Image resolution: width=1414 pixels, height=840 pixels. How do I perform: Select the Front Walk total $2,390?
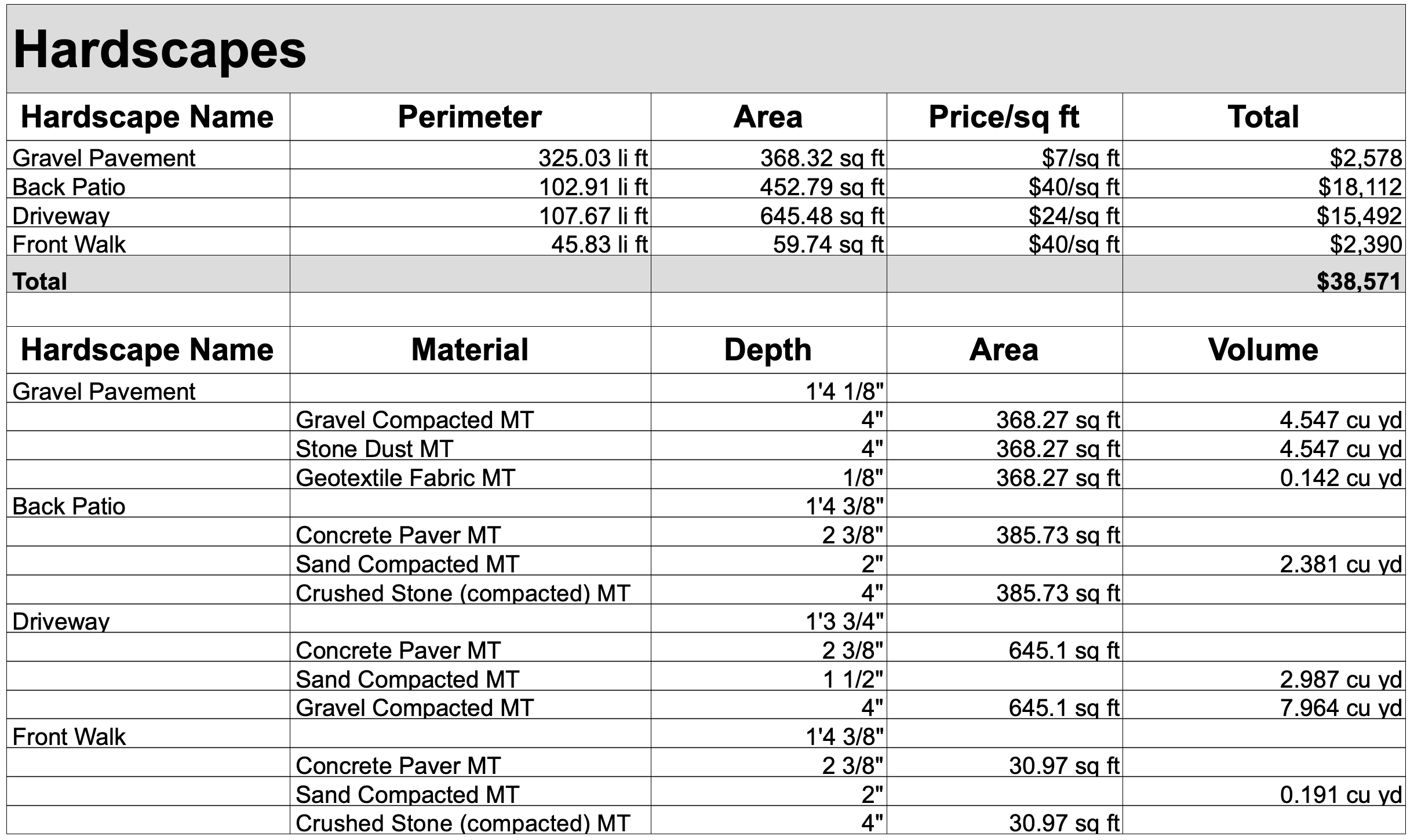pos(1264,242)
